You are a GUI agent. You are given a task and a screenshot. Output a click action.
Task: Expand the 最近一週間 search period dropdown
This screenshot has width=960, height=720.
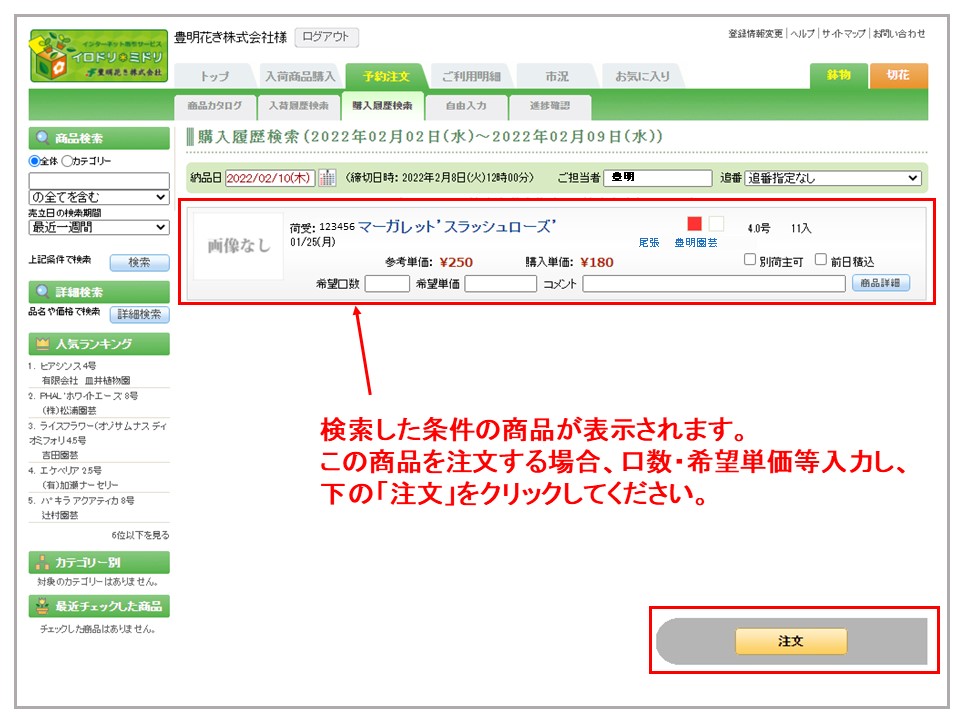99,227
